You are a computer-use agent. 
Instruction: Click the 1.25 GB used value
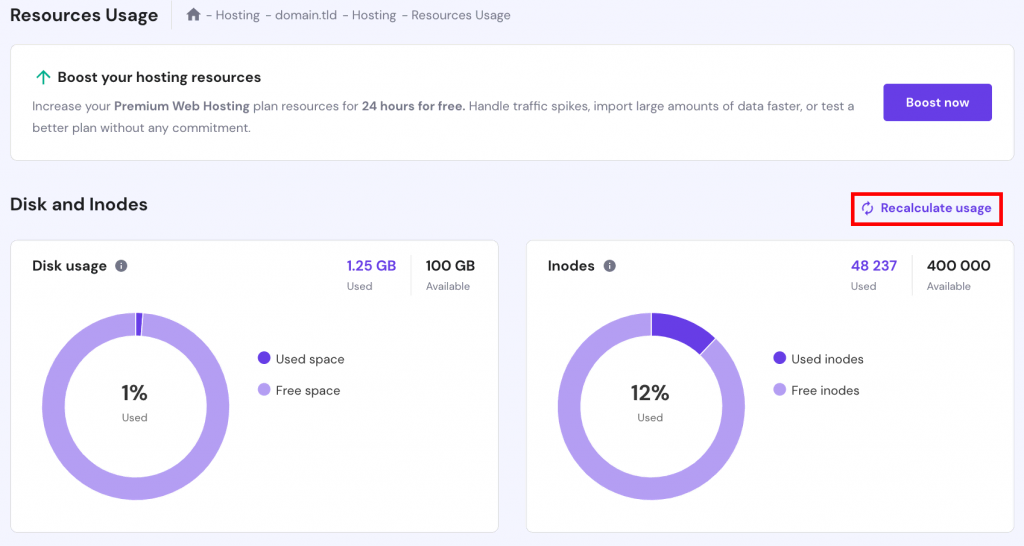371,266
